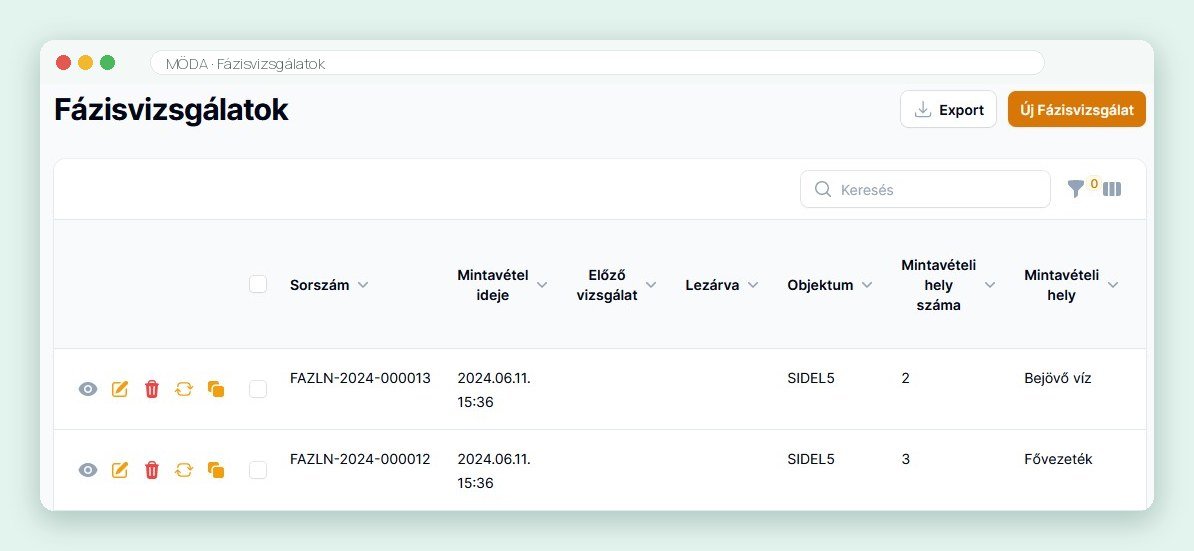
Task: View record FAZLN-2024-000013 with eye icon
Action: point(88,389)
